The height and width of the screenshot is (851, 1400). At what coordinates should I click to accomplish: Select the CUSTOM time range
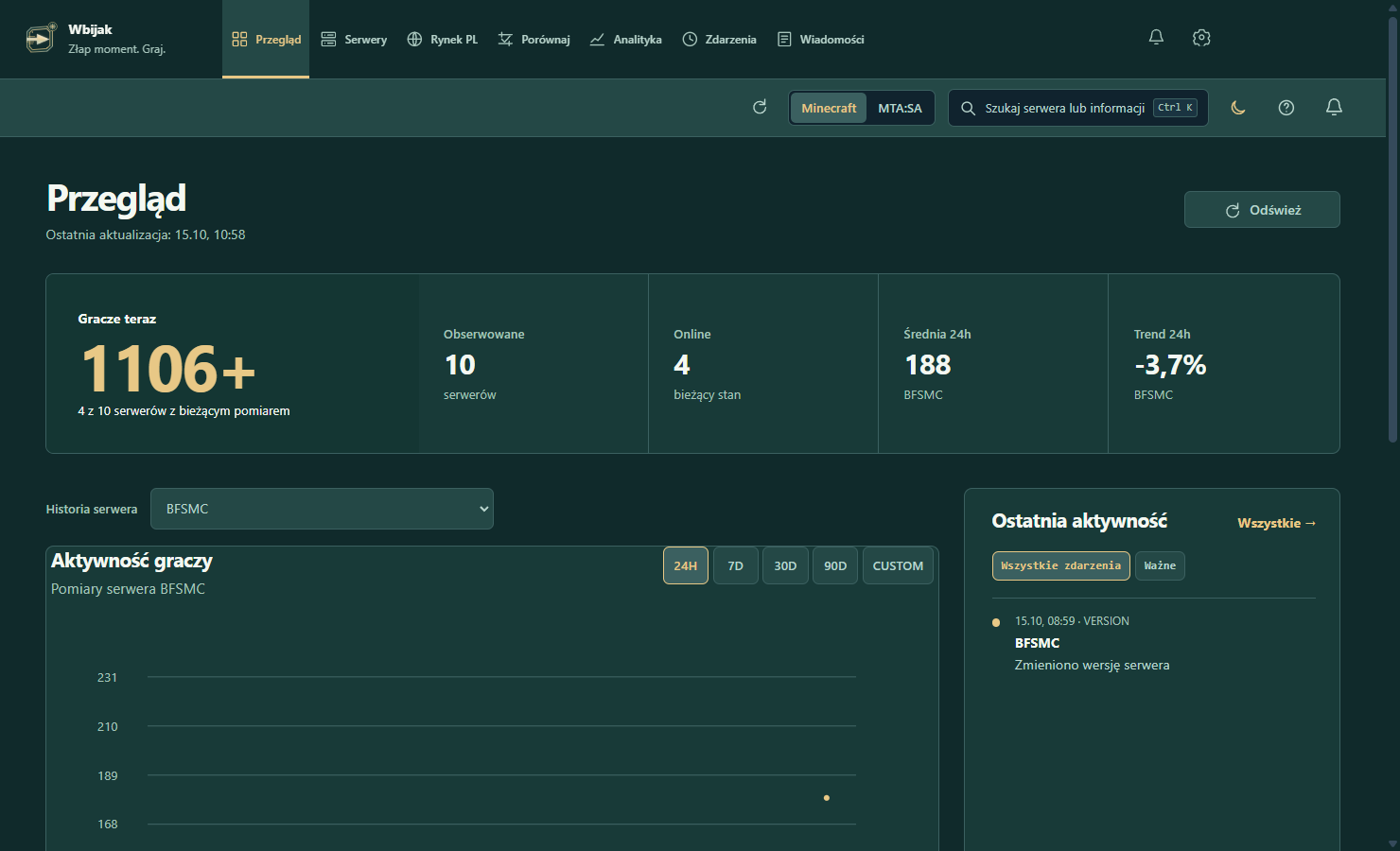point(898,565)
